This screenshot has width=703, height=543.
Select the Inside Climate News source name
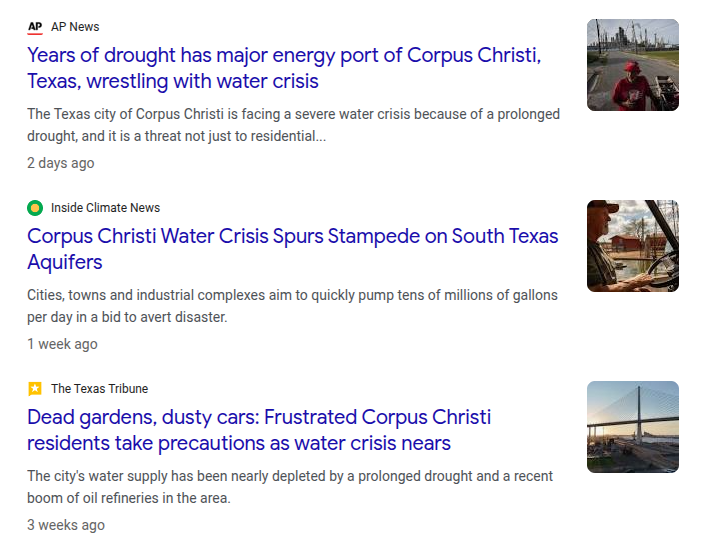(x=105, y=208)
